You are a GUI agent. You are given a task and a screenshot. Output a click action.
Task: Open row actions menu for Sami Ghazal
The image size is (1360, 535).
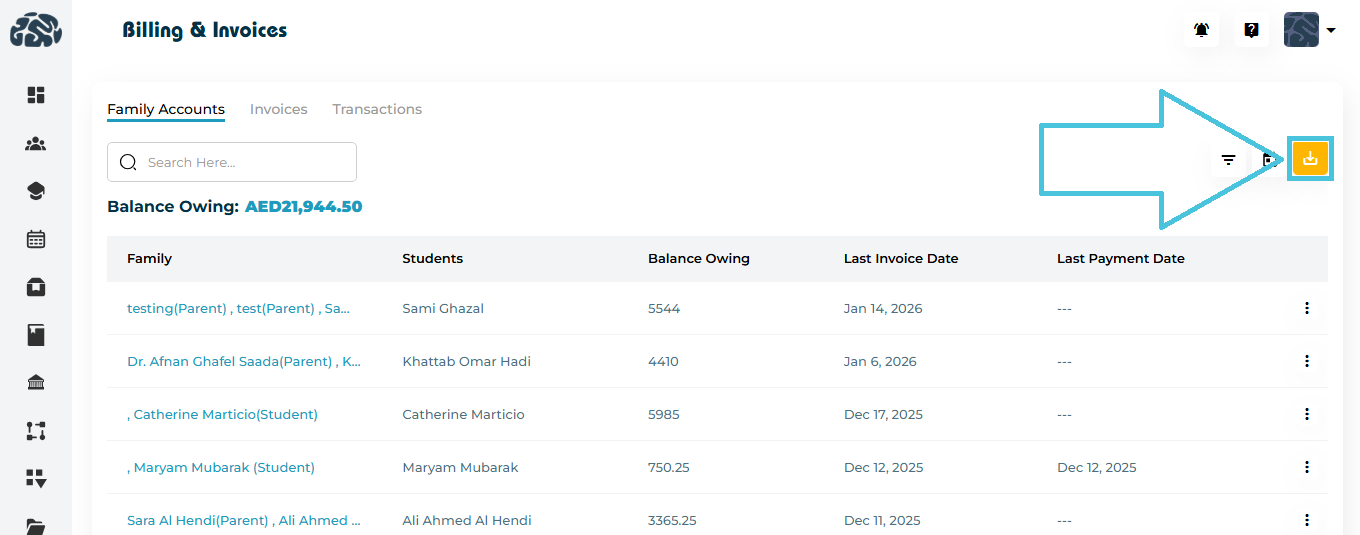tap(1306, 308)
